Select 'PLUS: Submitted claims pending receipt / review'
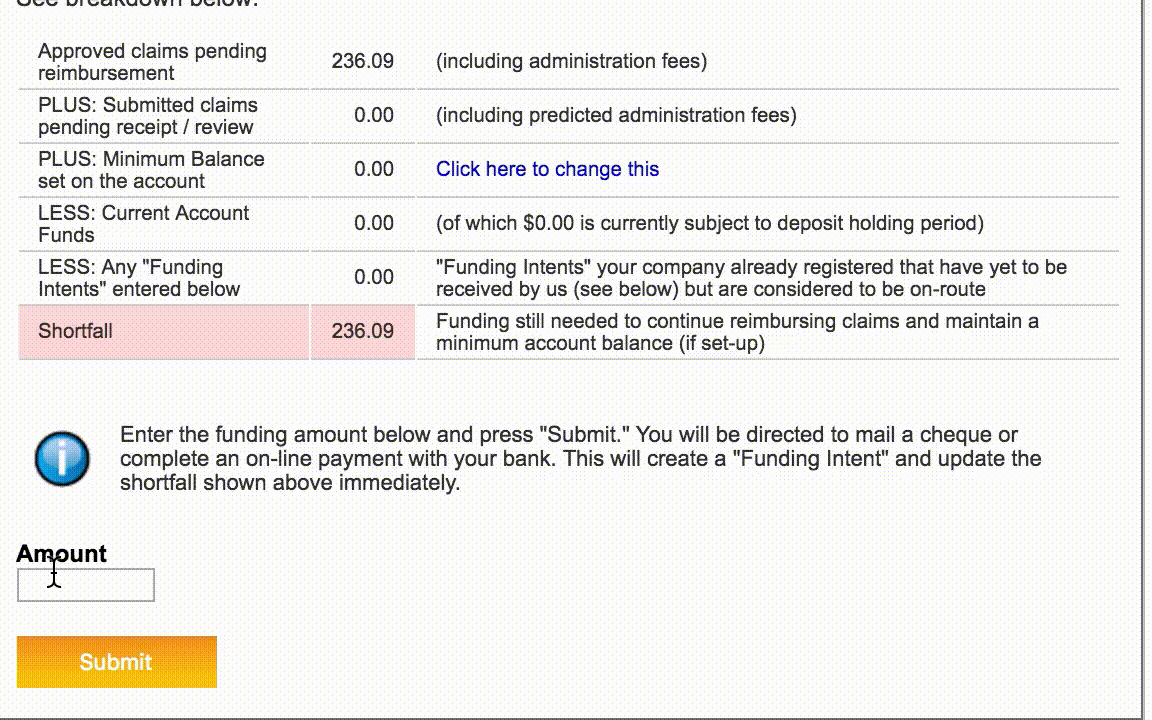This screenshot has height=720, width=1152. [x=148, y=116]
